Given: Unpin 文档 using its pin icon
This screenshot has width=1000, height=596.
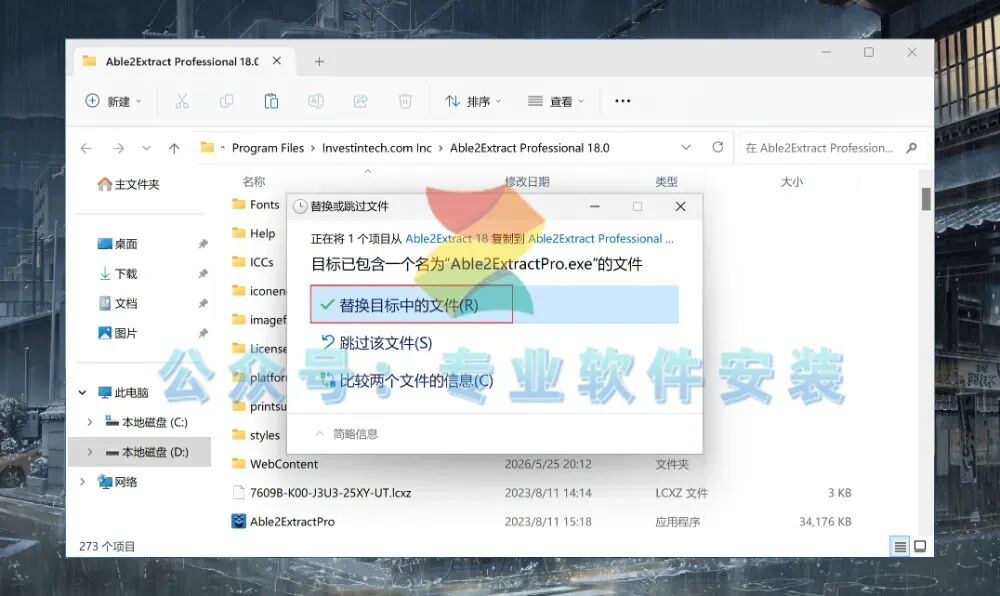Looking at the screenshot, I should coord(203,303).
